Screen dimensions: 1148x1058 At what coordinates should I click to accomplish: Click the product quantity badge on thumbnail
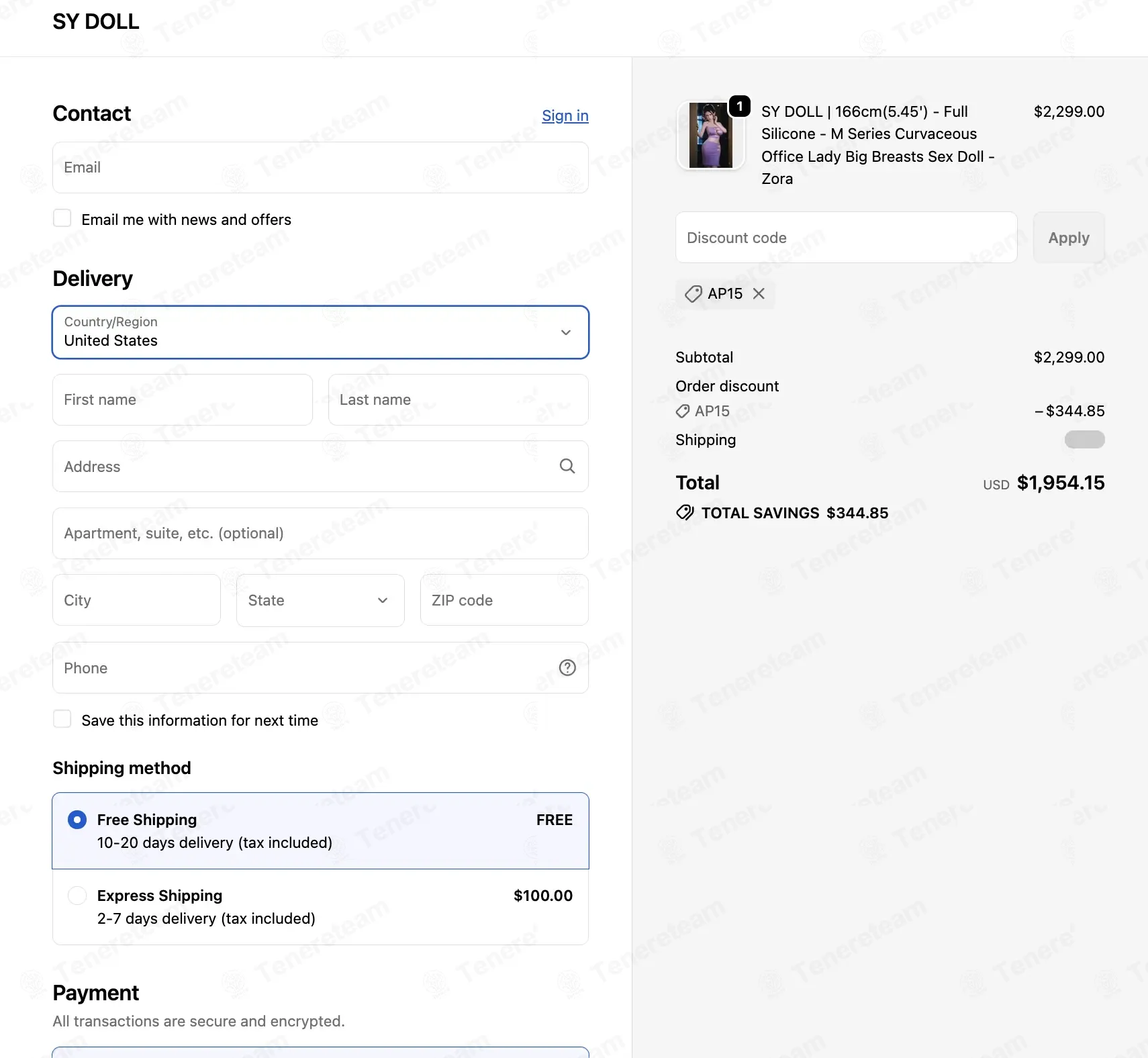point(739,106)
